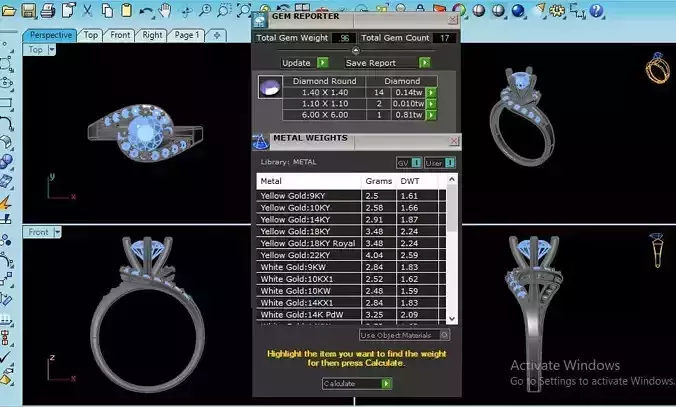This screenshot has width=676, height=407.
Task: Select the Yellow Gold:9KY row
Action: (x=351, y=196)
